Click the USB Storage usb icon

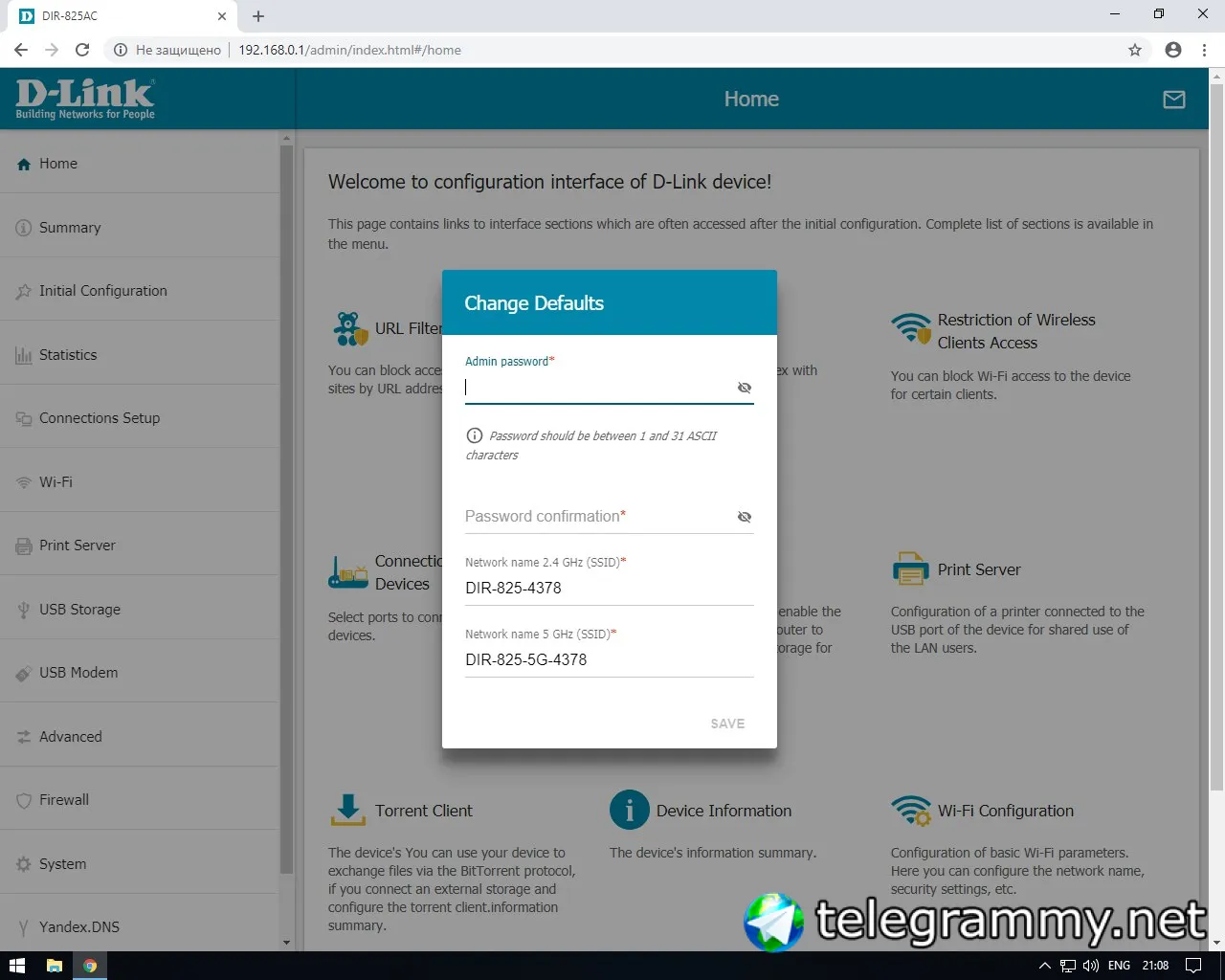(24, 610)
